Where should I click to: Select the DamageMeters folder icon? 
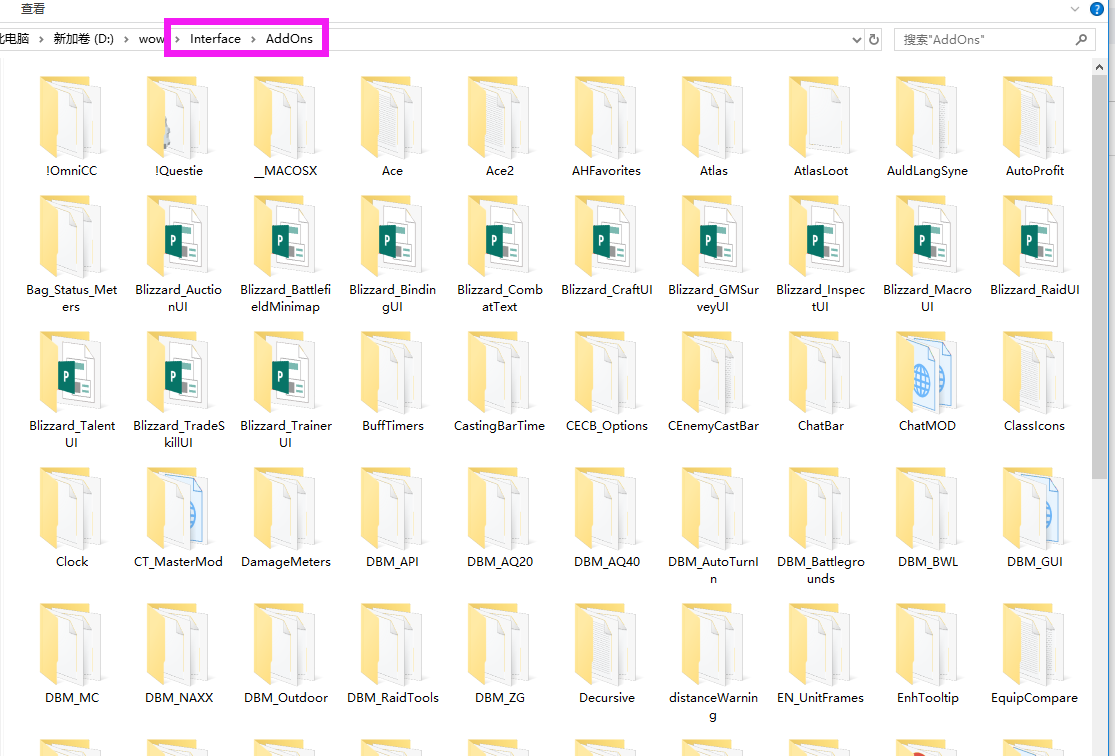[x=285, y=509]
